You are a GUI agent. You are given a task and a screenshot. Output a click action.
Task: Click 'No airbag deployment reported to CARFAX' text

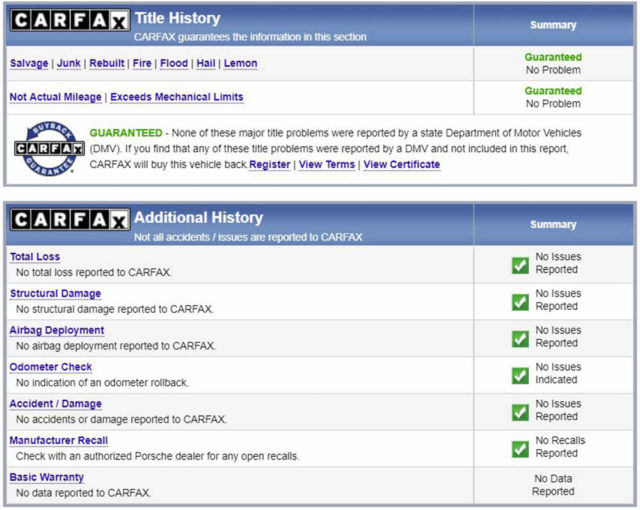[116, 346]
